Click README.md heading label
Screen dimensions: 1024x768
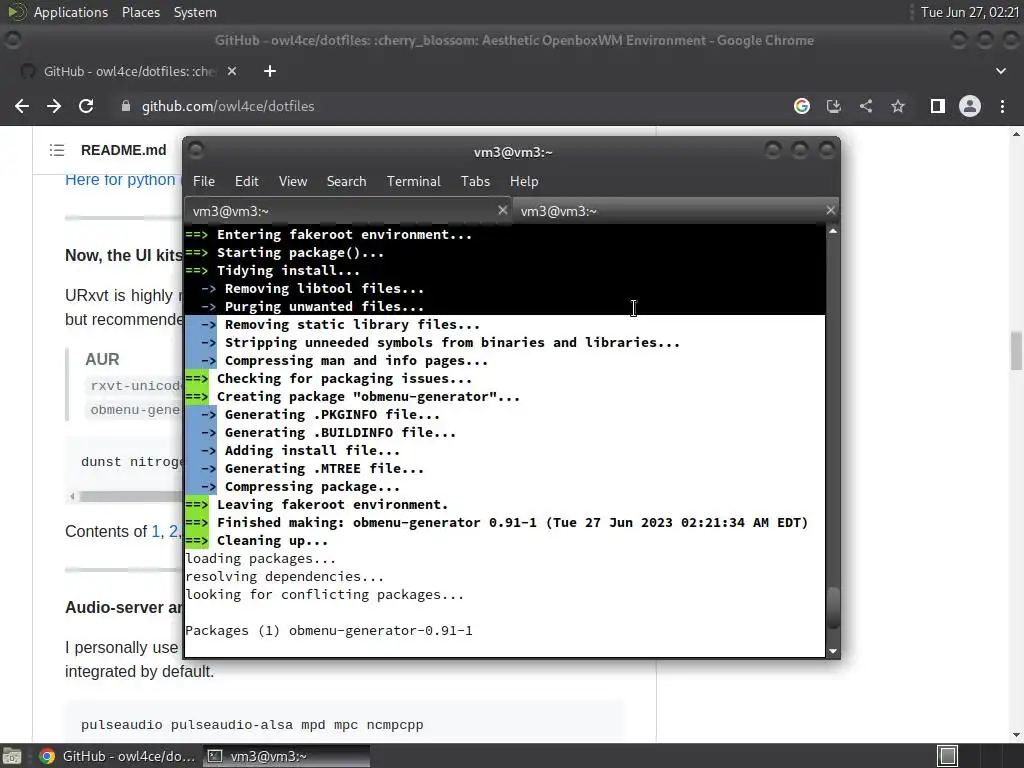click(123, 150)
